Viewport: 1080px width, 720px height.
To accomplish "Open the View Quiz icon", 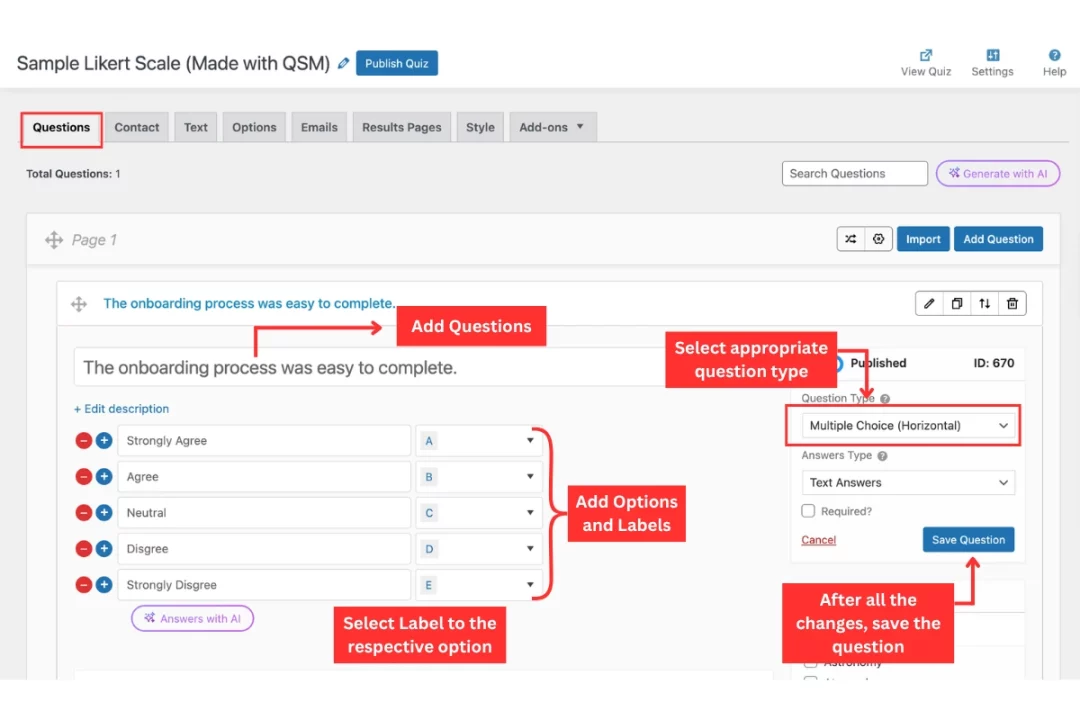I will (926, 56).
